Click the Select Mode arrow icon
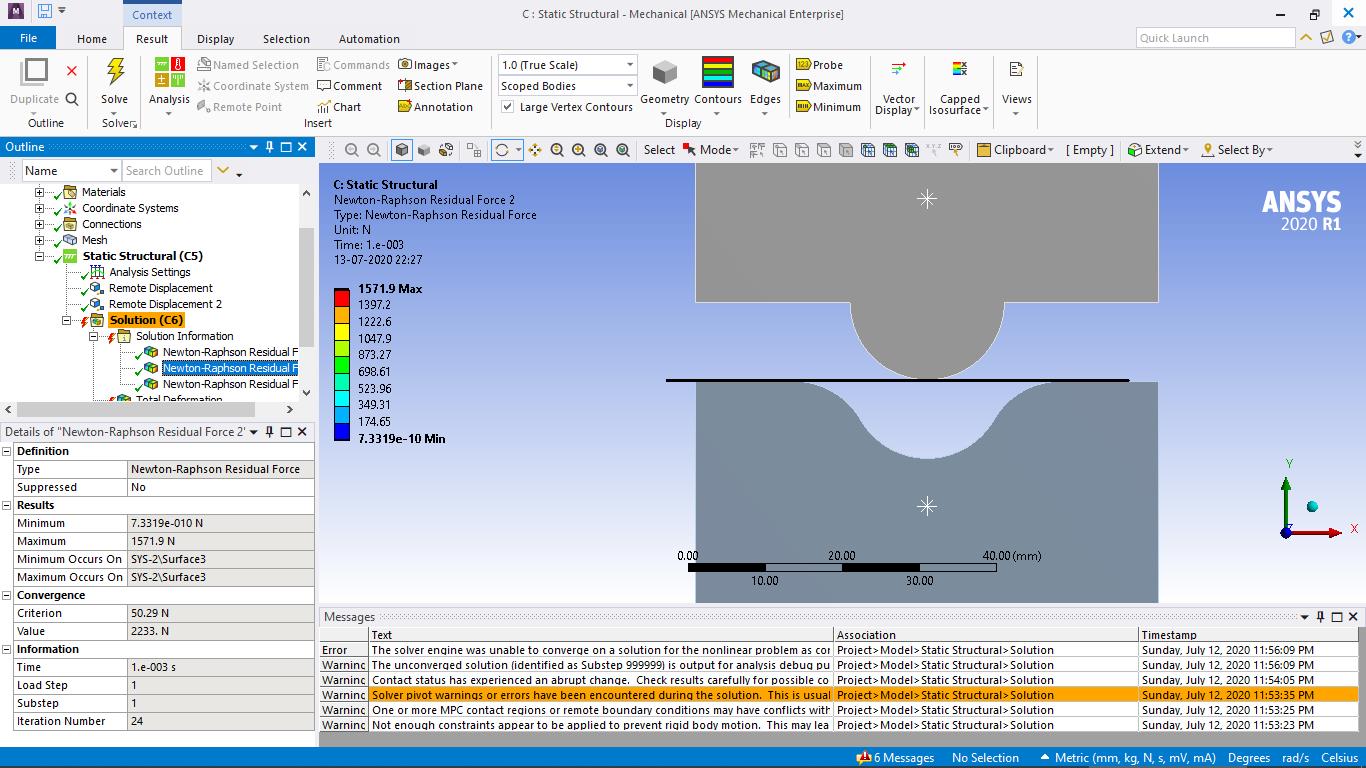Viewport: 1366px width, 768px height. 689,150
